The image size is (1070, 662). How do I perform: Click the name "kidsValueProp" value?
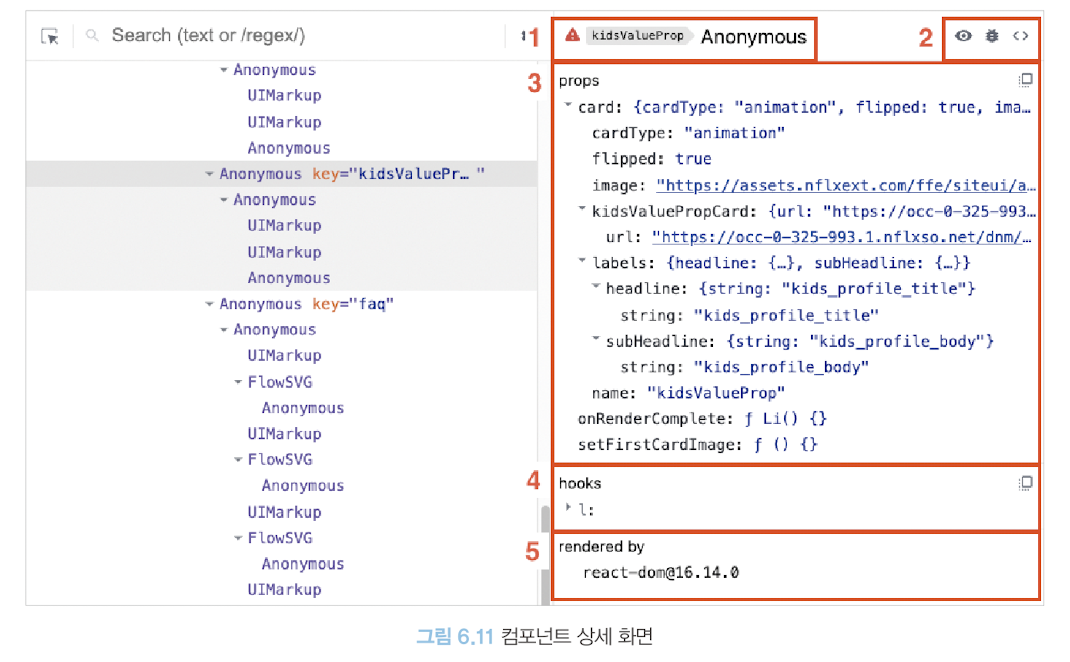716,393
